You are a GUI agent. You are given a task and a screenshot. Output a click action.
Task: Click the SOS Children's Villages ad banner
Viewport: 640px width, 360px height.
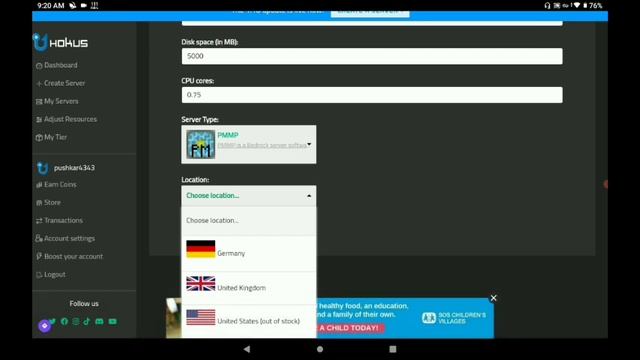405,318
